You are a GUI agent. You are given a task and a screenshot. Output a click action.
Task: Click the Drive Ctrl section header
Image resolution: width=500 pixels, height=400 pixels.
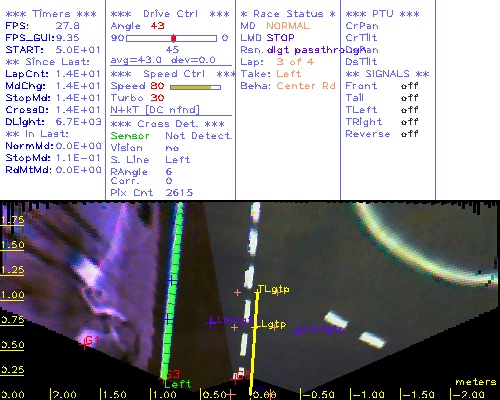coord(170,14)
